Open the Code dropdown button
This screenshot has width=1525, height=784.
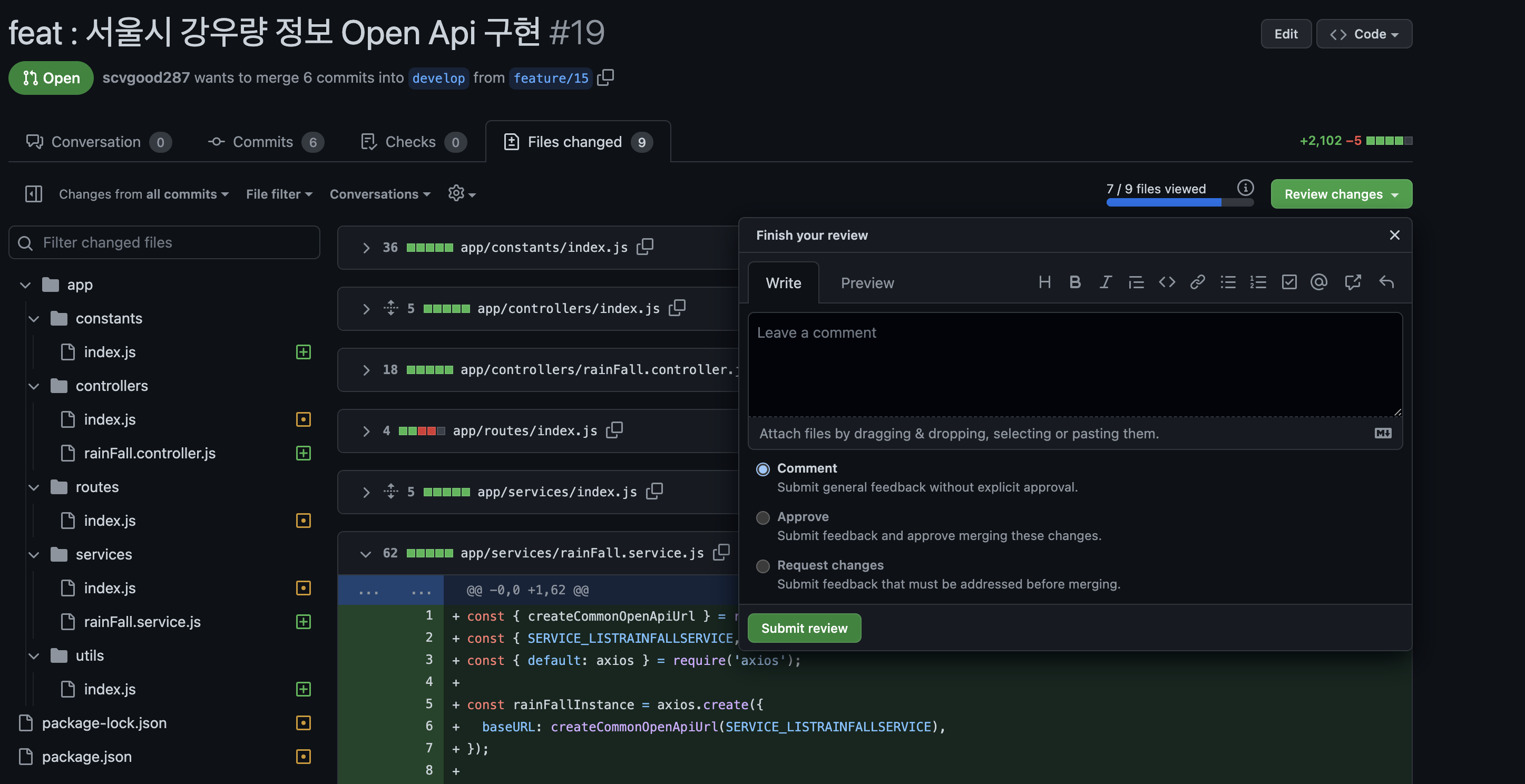pyautogui.click(x=1364, y=34)
